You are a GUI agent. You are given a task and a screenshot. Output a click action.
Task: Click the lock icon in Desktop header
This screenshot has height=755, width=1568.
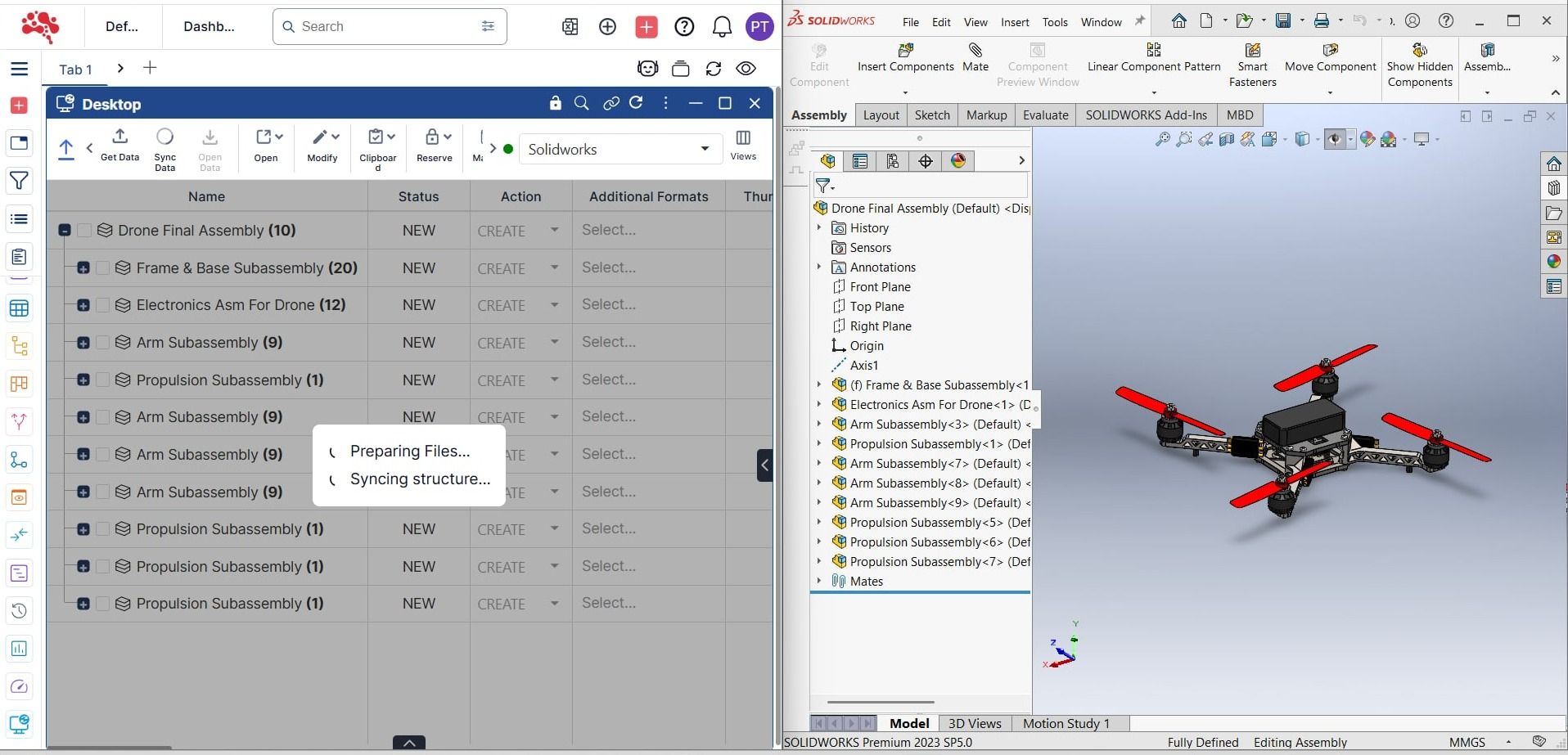tap(556, 103)
